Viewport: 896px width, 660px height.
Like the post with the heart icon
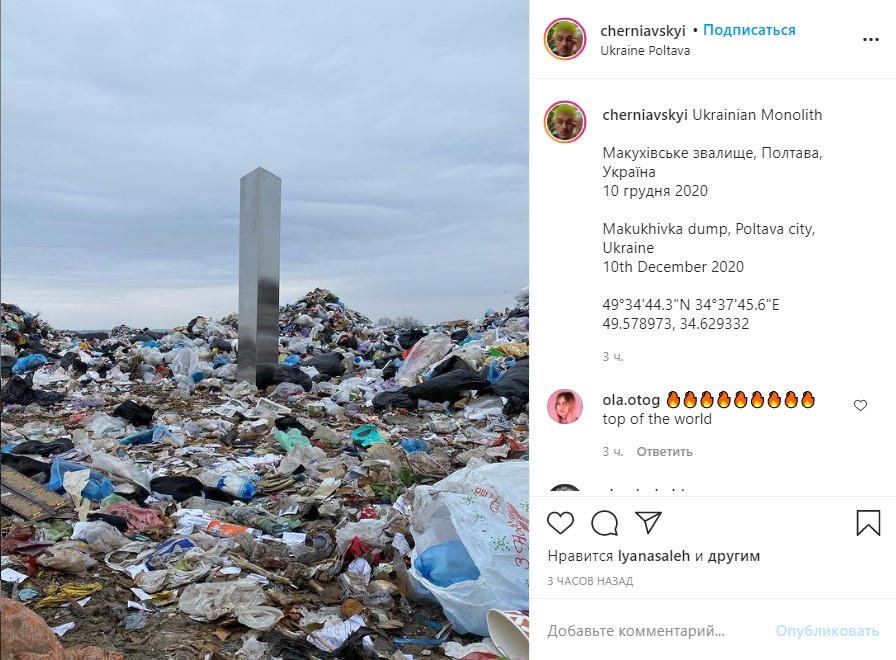point(560,523)
